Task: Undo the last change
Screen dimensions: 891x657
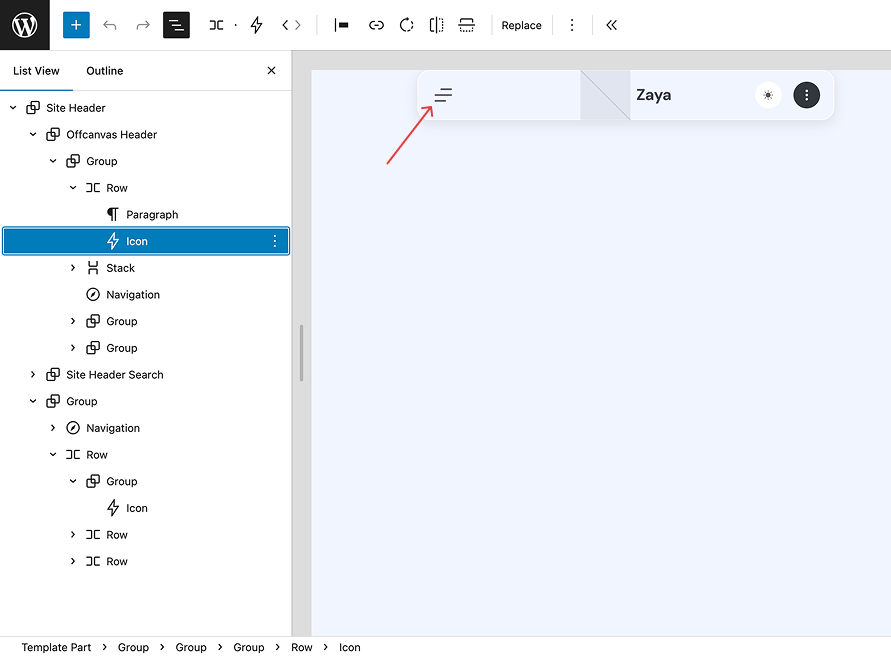Action: point(110,25)
